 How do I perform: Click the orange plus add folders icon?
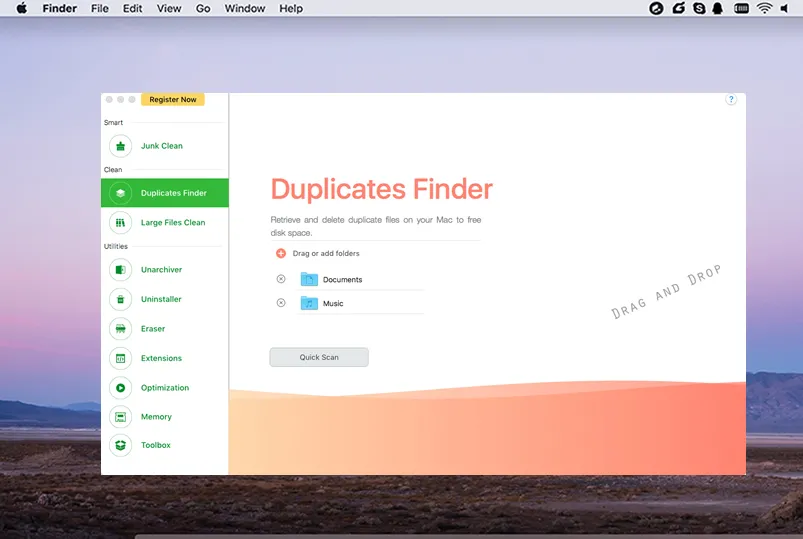[281, 254]
